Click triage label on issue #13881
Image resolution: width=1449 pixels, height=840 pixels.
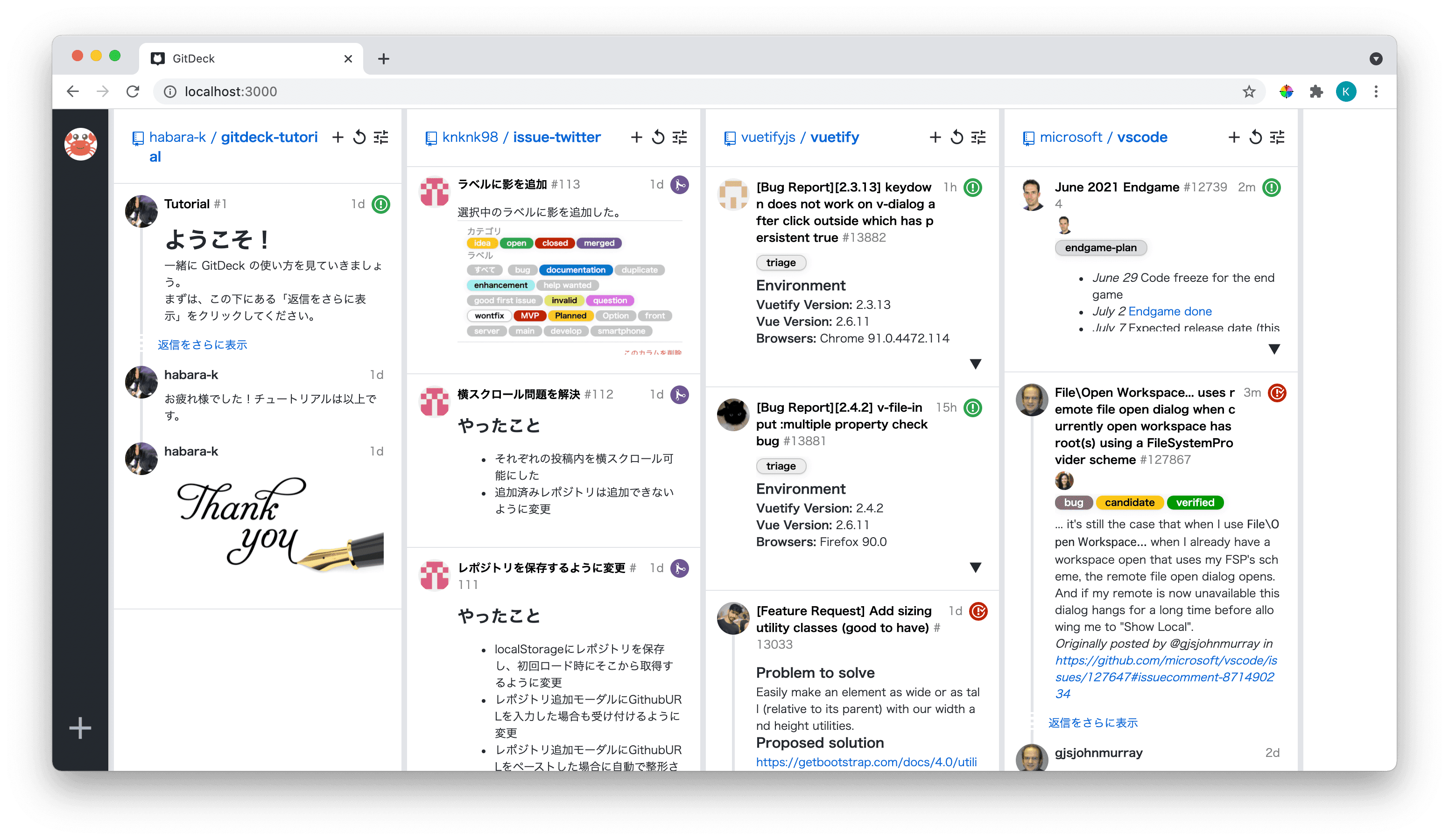click(781, 466)
